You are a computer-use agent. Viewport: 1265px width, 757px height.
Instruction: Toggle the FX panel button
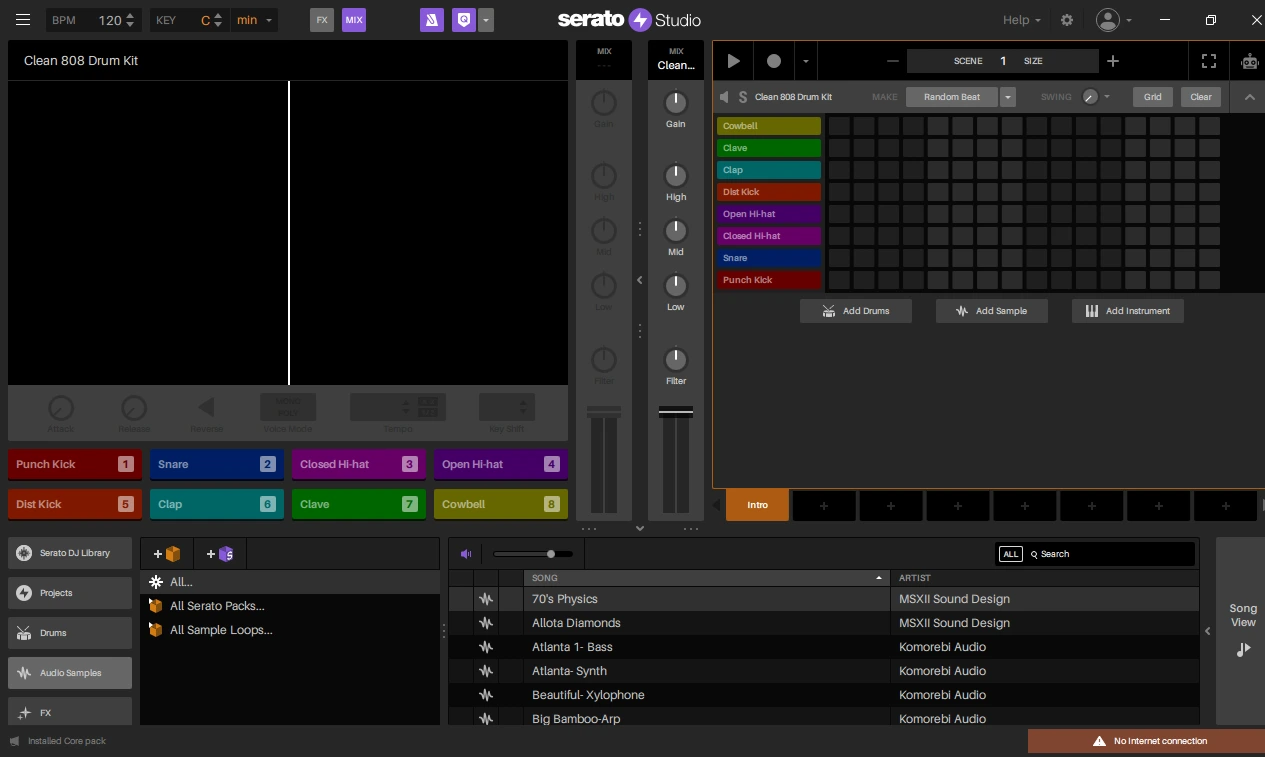click(322, 20)
